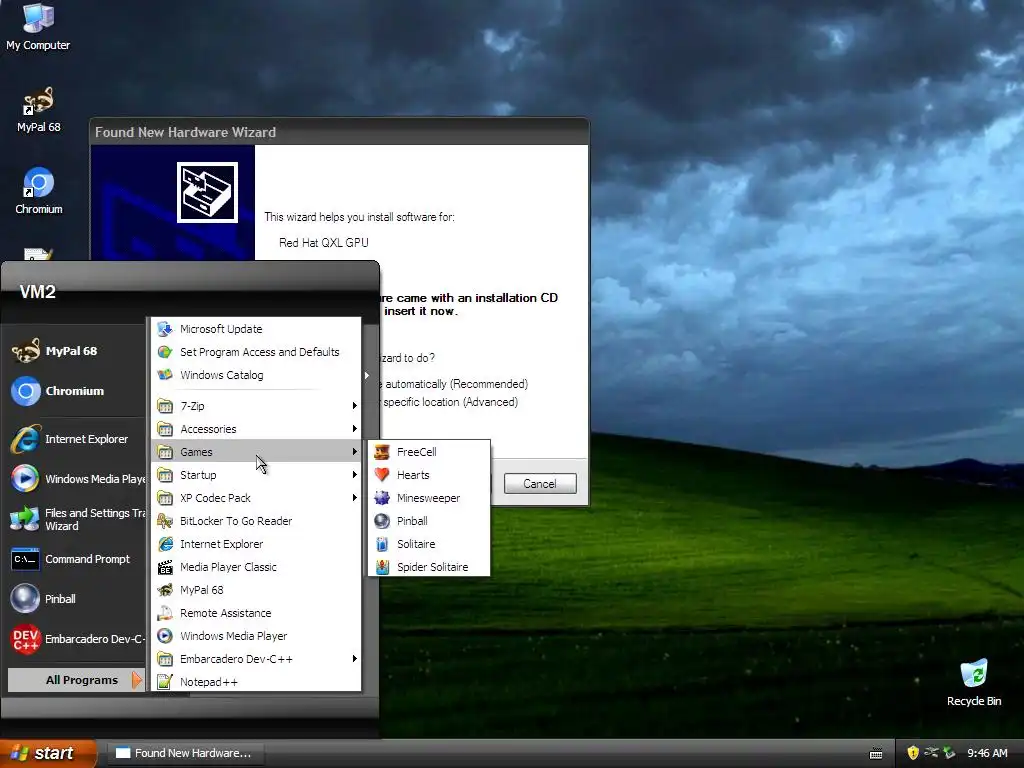
Task: Start Hearts from Games submenu
Action: click(429, 475)
